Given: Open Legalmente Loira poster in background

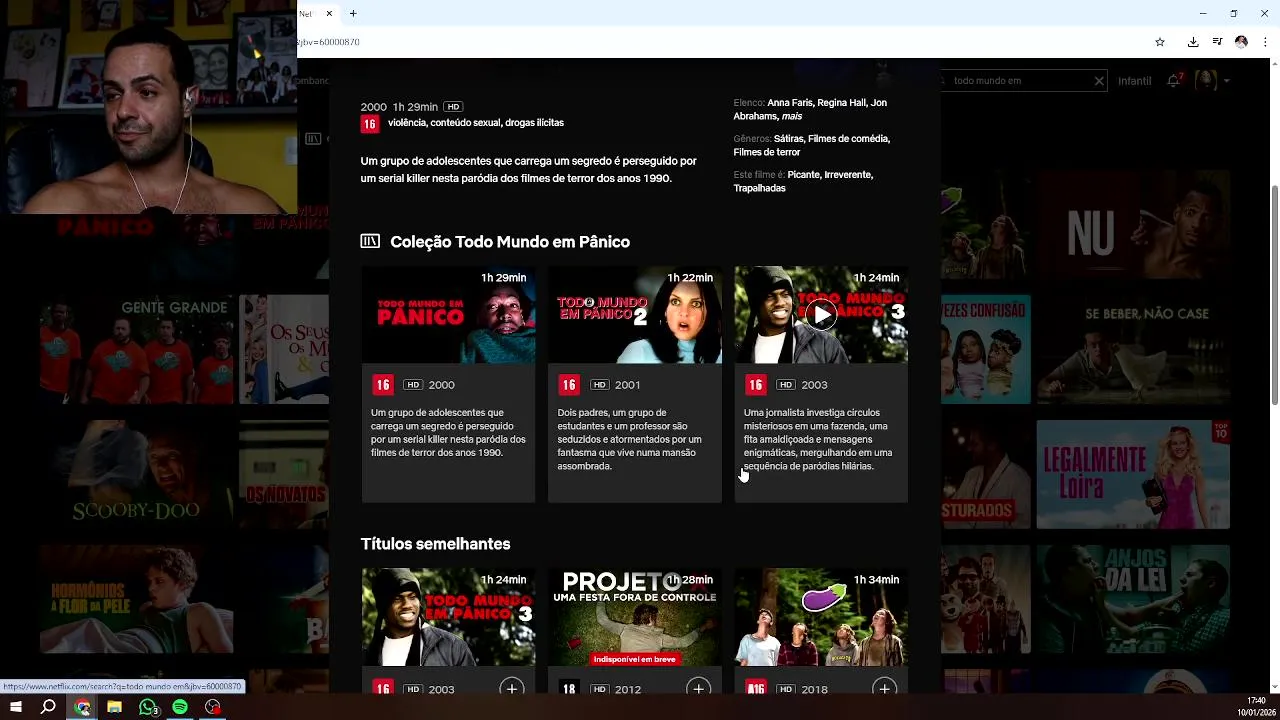Looking at the screenshot, I should click(x=1133, y=474).
